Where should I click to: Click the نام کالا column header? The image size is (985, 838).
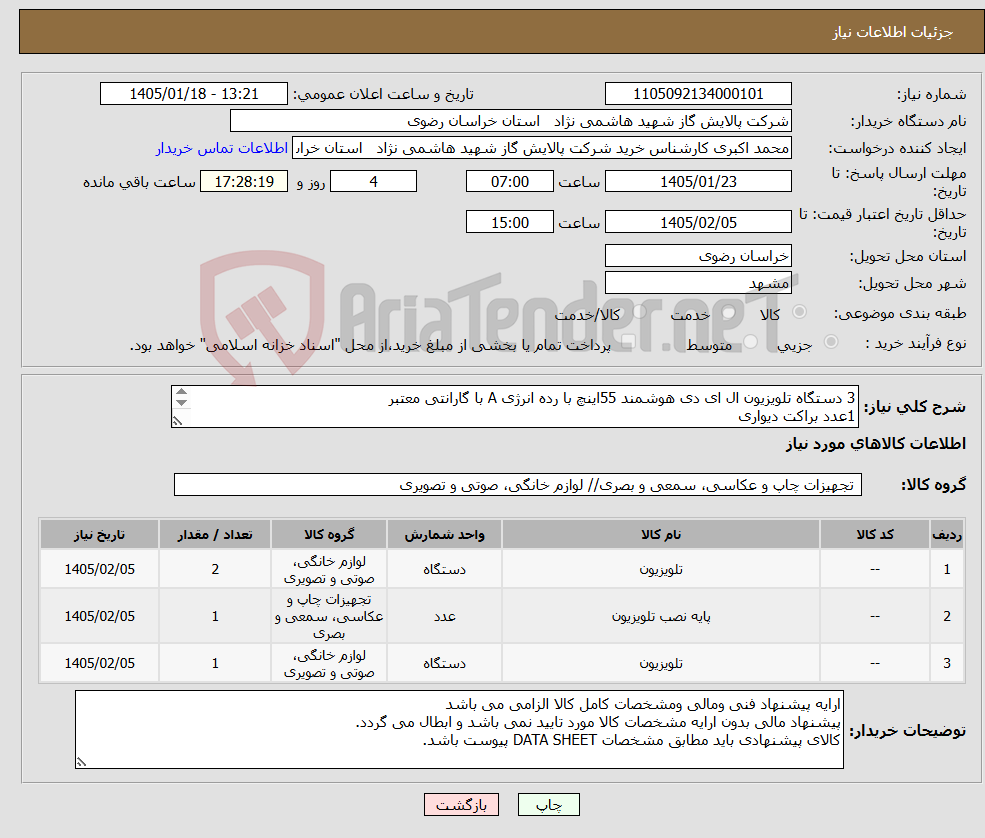point(661,535)
